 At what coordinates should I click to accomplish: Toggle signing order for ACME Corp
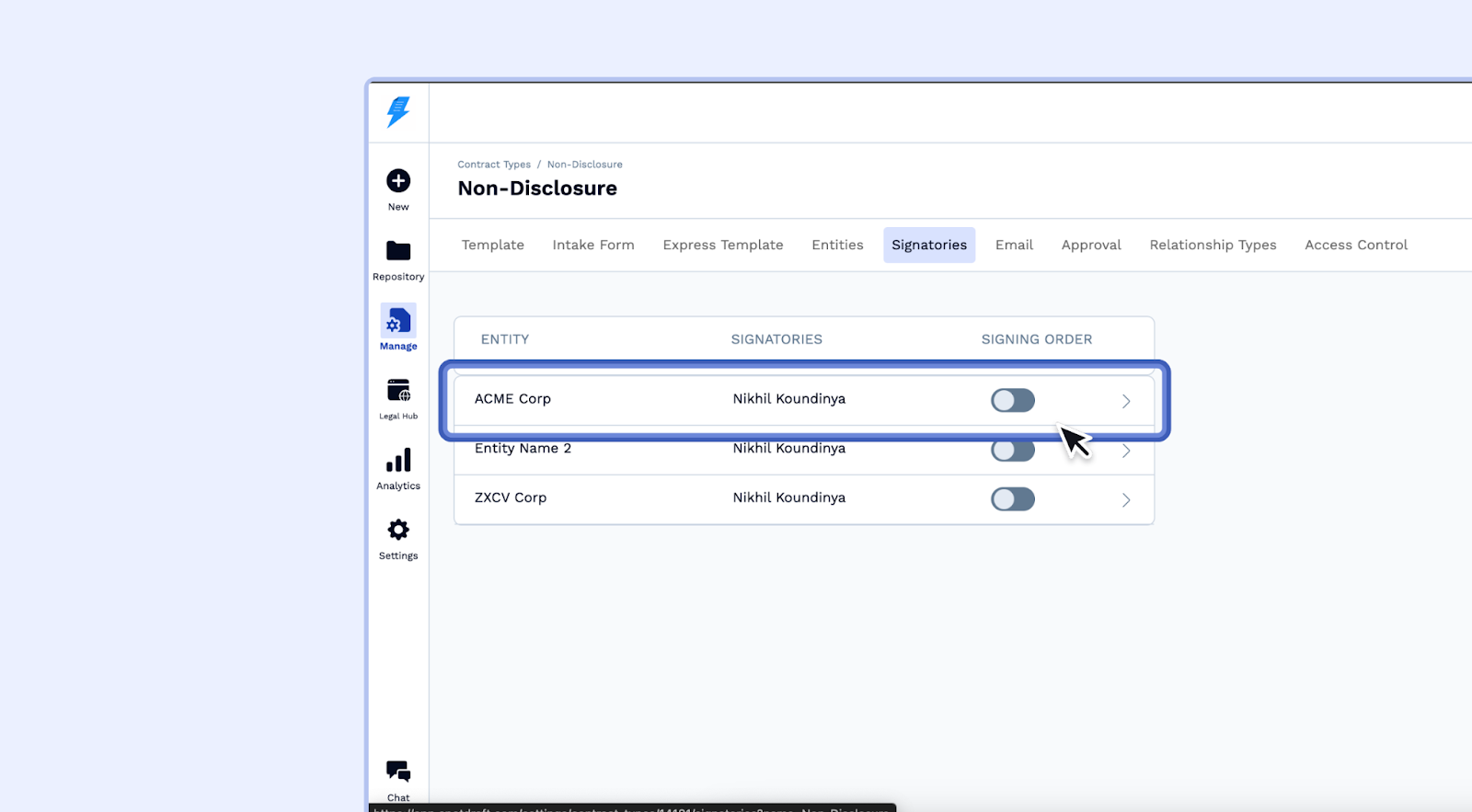(x=1012, y=400)
